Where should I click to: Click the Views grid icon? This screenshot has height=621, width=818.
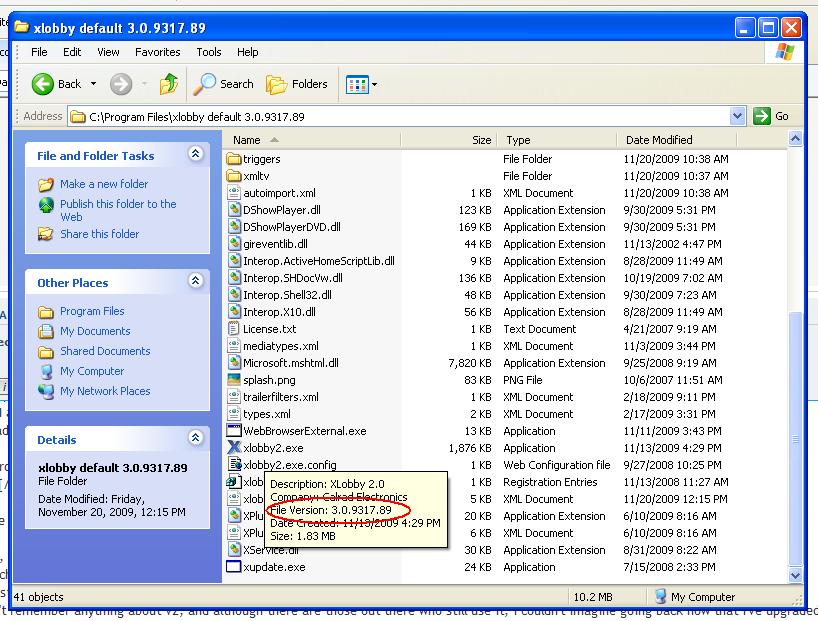pyautogui.click(x=357, y=84)
